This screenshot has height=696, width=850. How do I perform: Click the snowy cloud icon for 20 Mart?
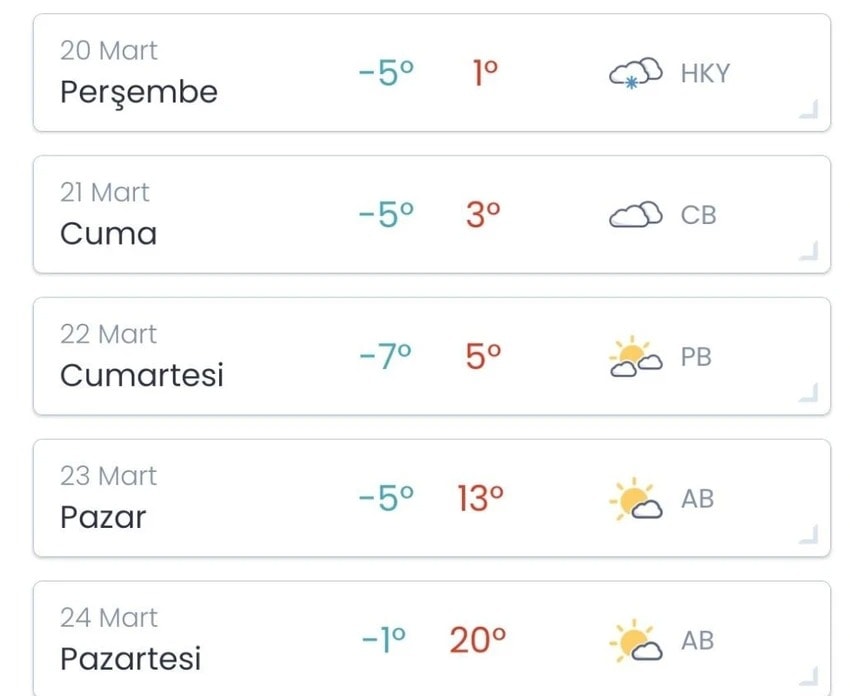point(635,73)
